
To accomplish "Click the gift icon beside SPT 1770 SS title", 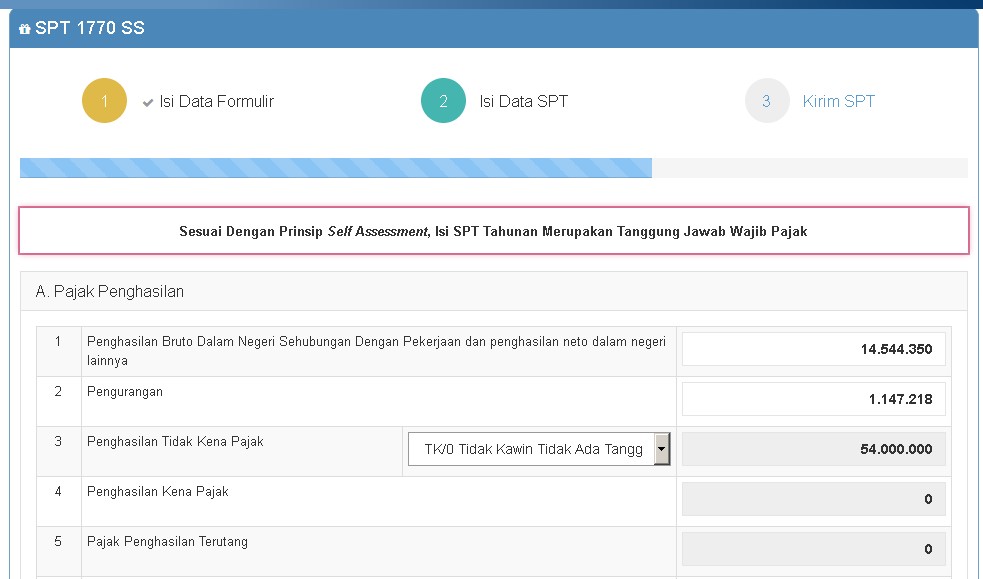I will click(x=26, y=28).
